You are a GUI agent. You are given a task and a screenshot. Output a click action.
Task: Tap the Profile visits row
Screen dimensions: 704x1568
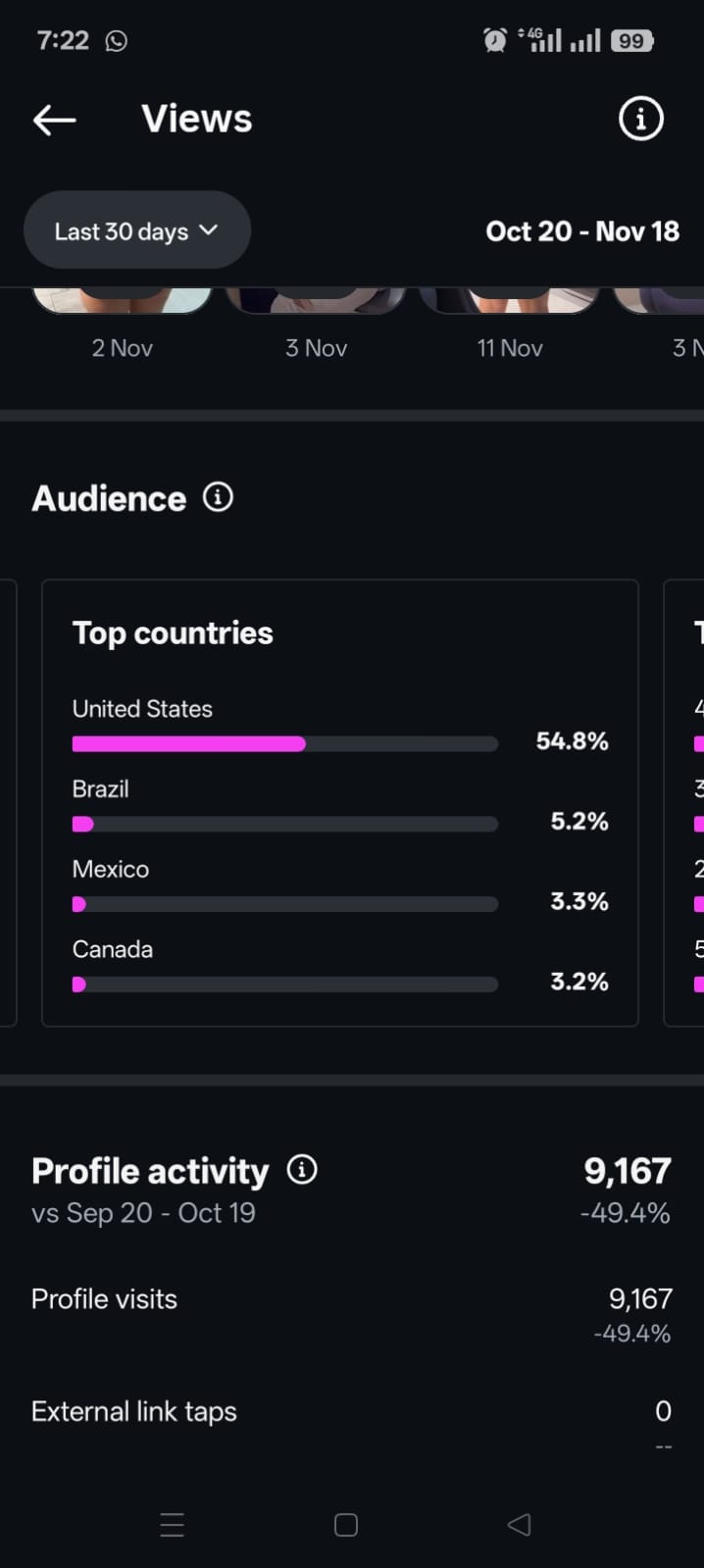coord(351,1299)
